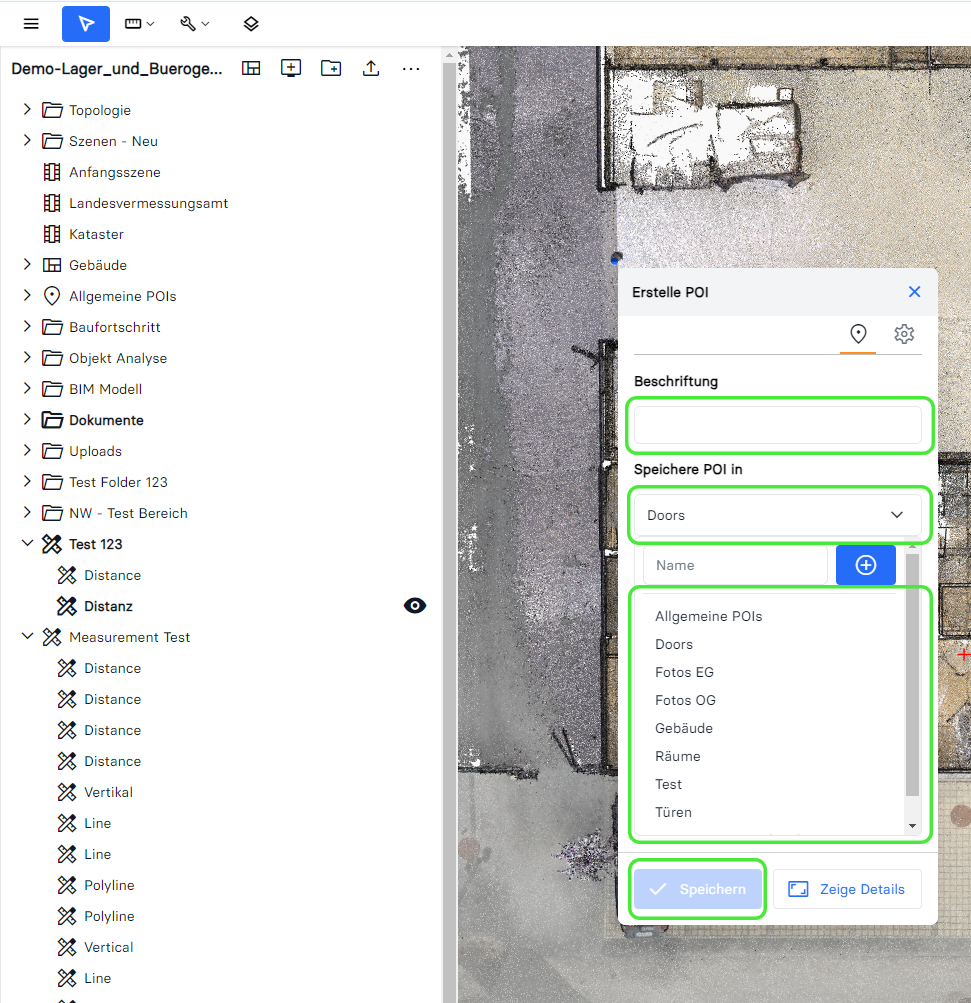971x1003 pixels.
Task: Switch to the POI settings gear tab
Action: [904, 334]
